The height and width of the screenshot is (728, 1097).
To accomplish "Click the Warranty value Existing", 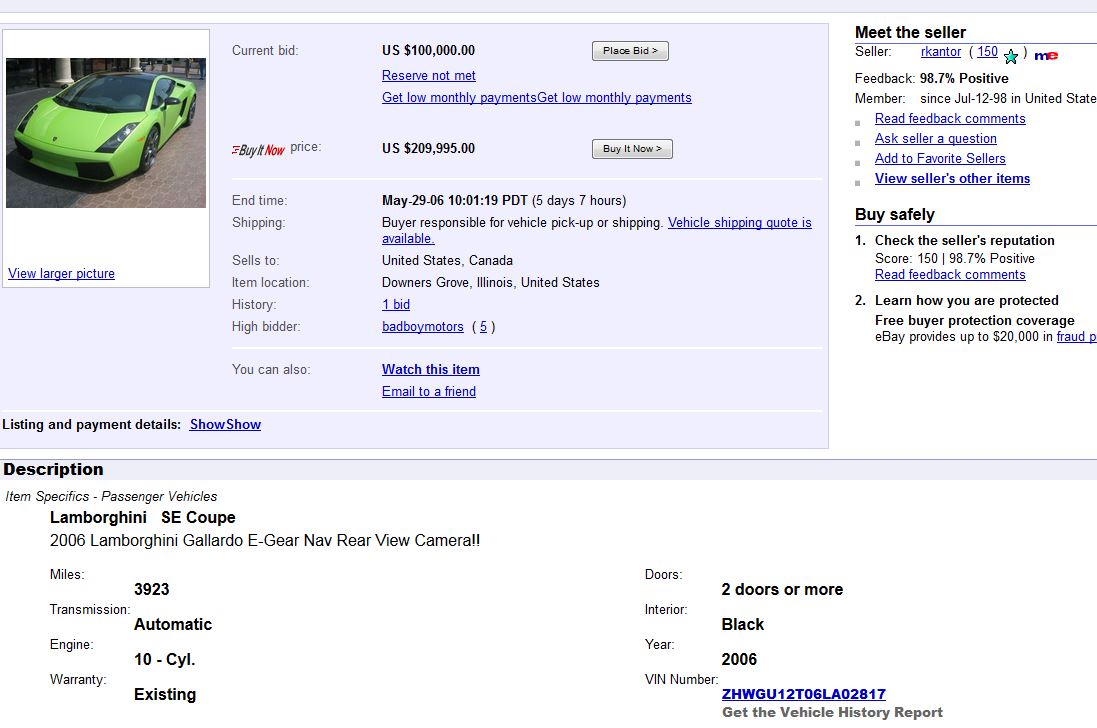I will click(x=165, y=694).
